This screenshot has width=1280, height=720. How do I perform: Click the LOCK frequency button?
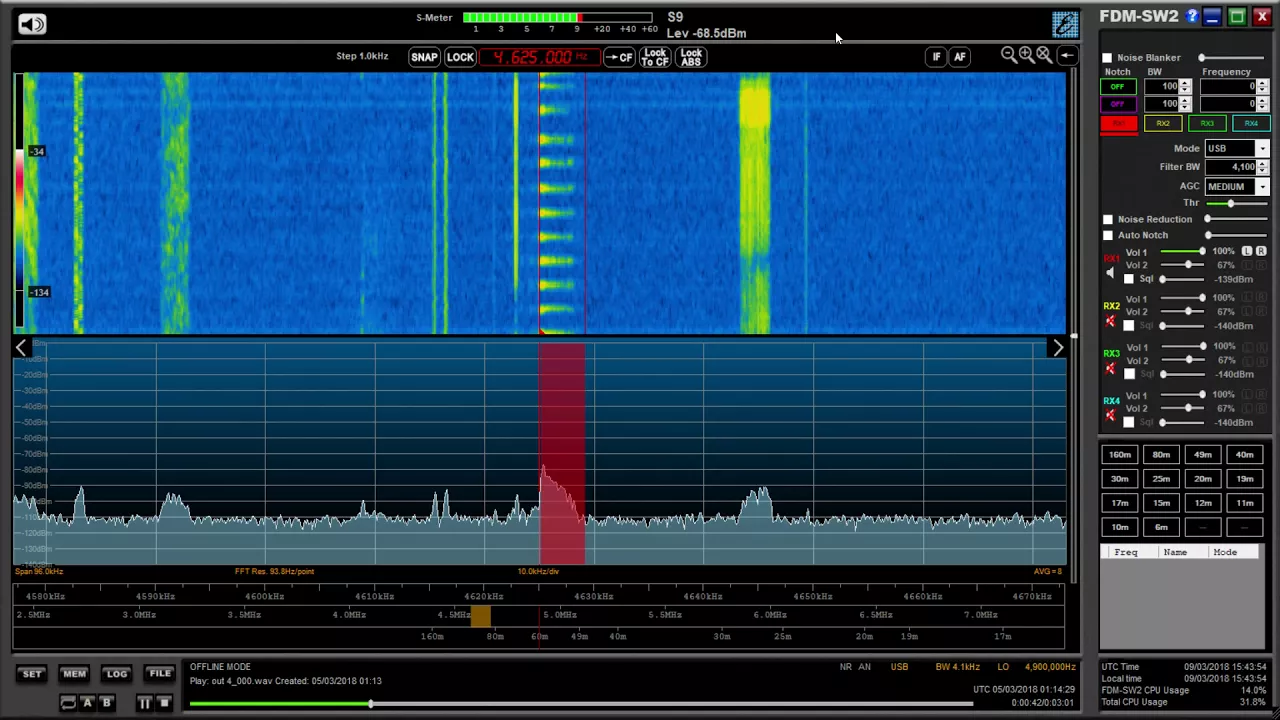click(460, 57)
